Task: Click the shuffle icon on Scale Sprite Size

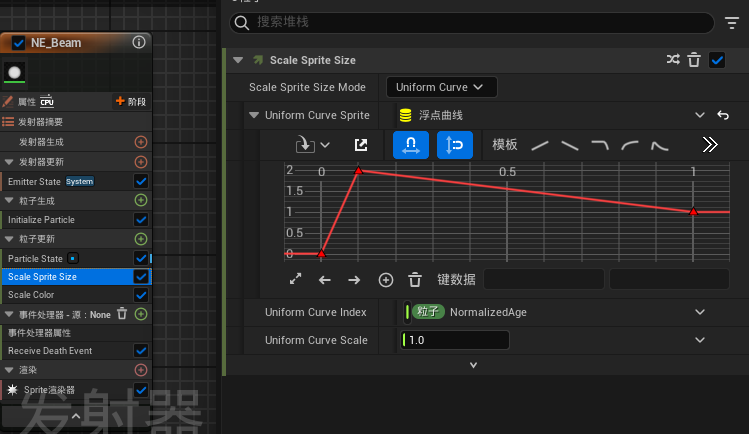Action: [x=673, y=60]
